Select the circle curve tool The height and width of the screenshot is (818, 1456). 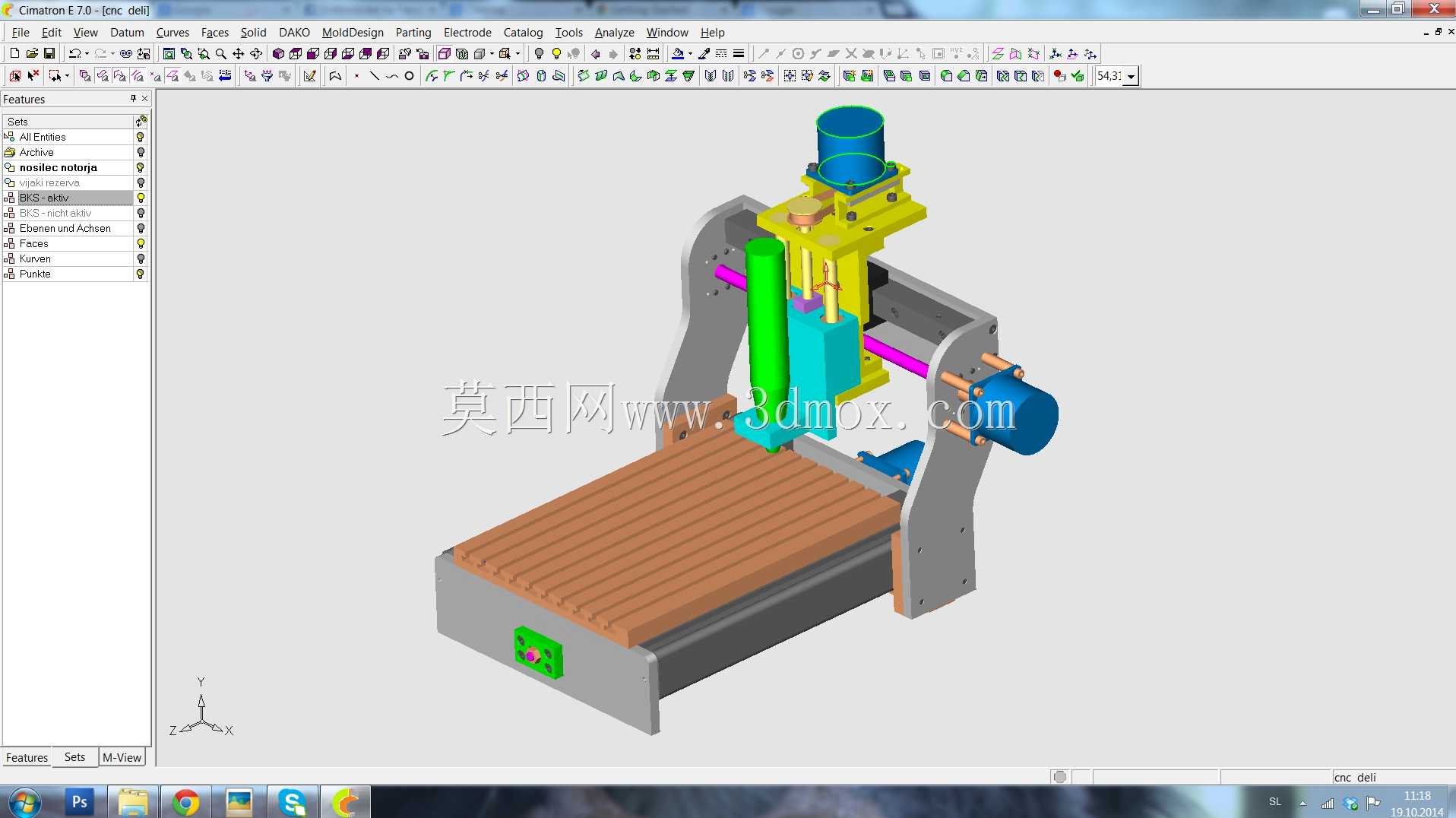409,75
